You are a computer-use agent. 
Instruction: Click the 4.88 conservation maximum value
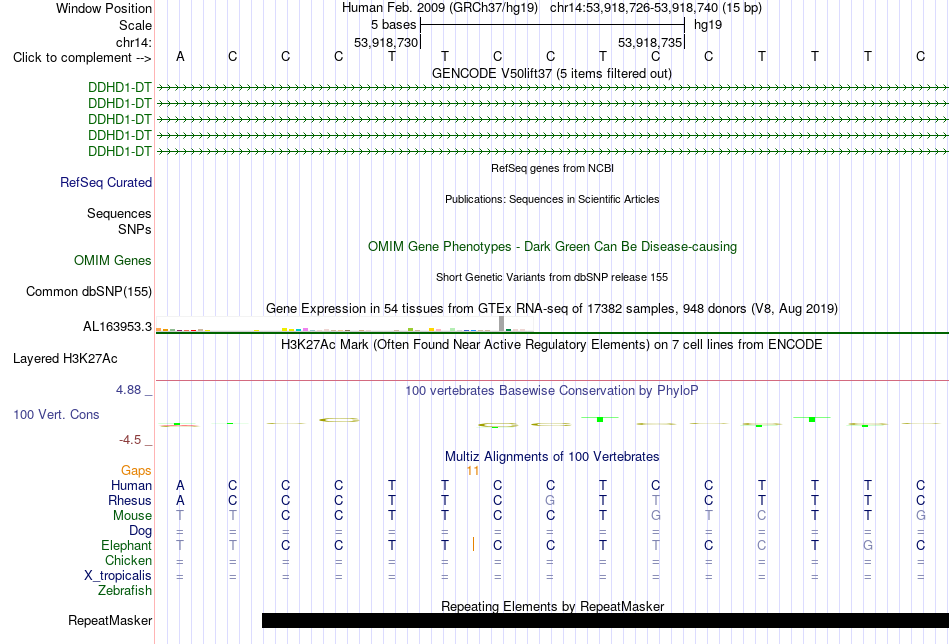tap(128, 390)
